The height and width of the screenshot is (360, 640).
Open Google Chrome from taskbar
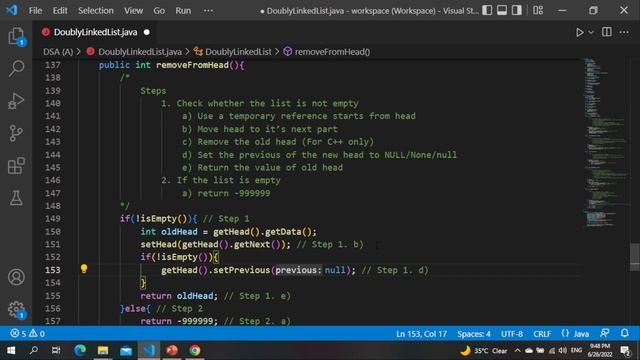[x=195, y=350]
